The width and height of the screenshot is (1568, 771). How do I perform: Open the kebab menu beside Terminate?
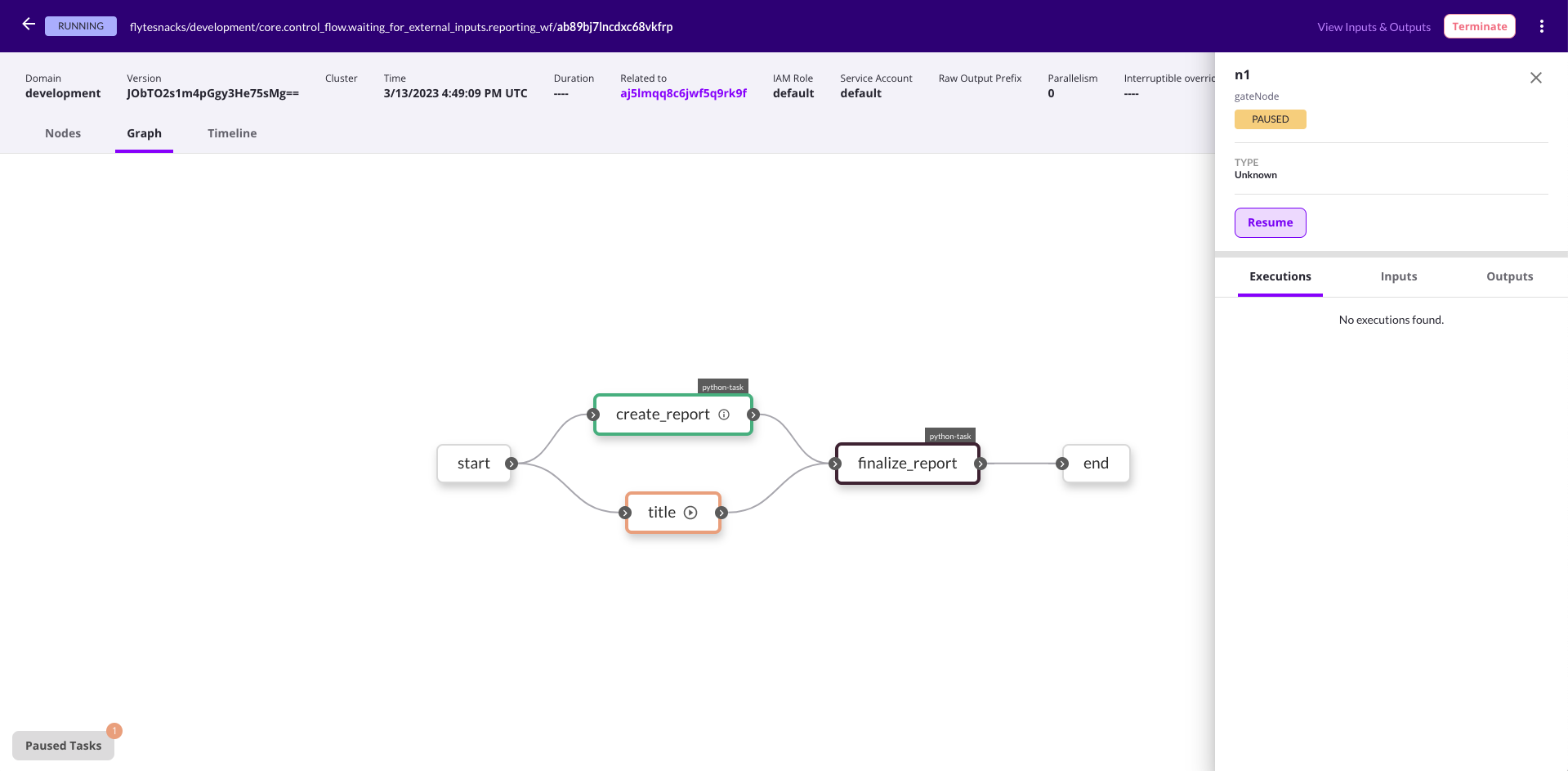point(1542,25)
